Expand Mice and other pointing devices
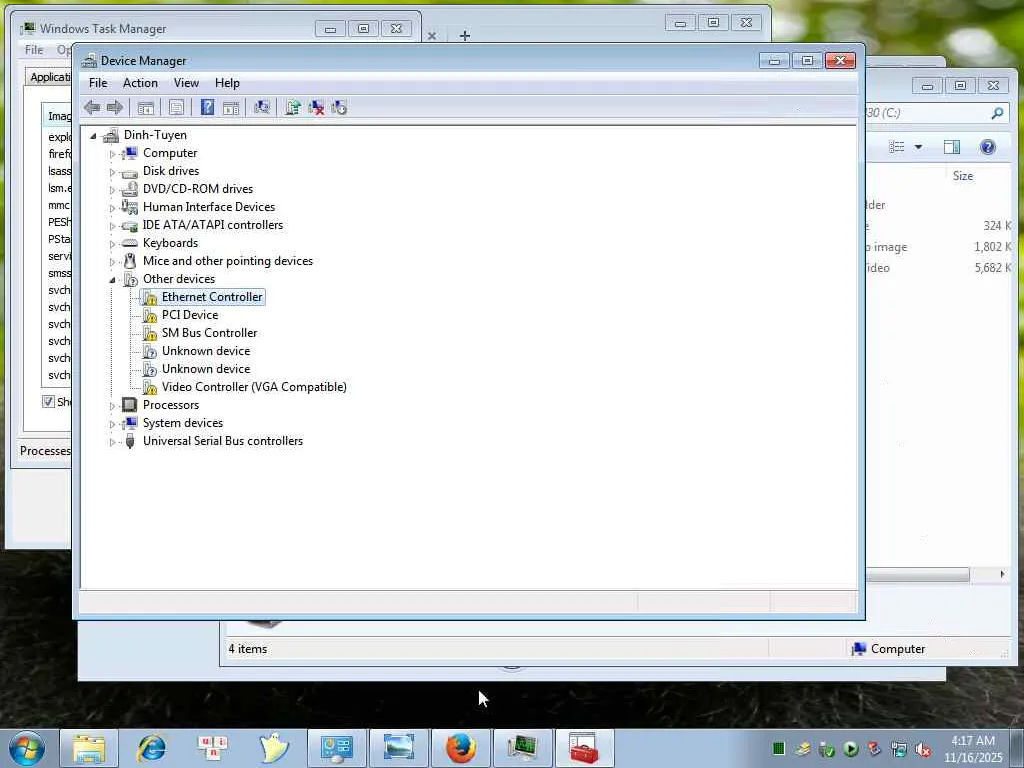This screenshot has height=768, width=1024. (x=112, y=262)
